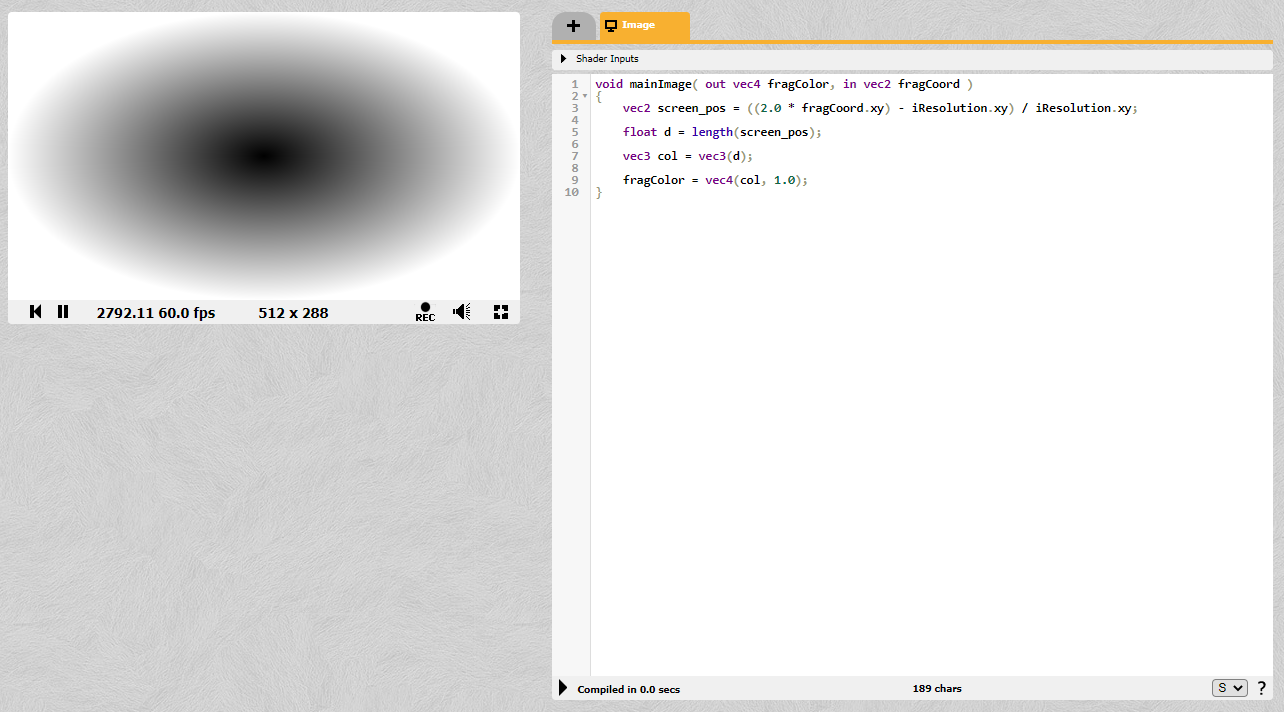
Task: Place cursor on the fragColor assignment line
Action: [x=714, y=180]
